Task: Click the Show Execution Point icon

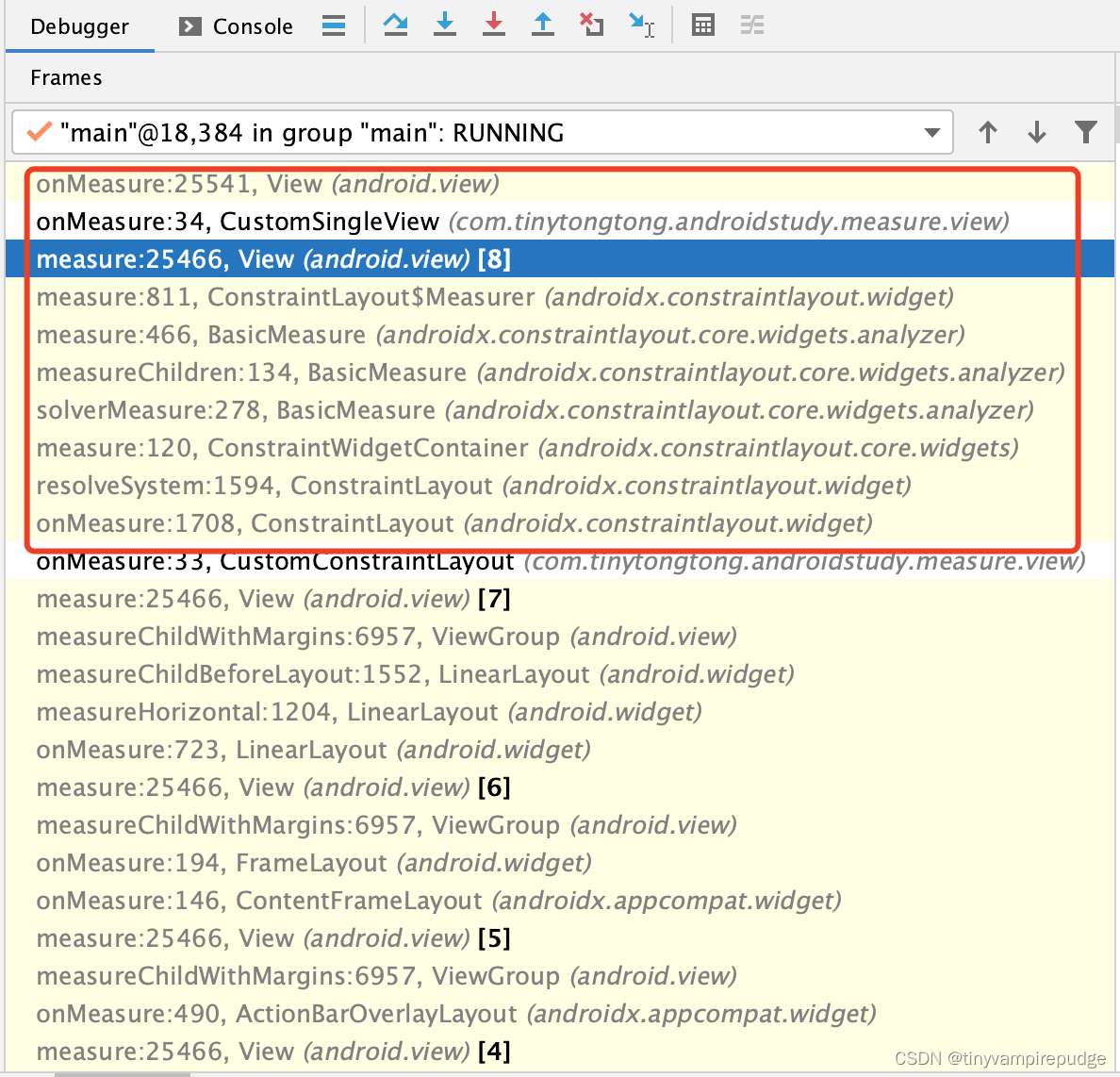Action: coord(334,26)
